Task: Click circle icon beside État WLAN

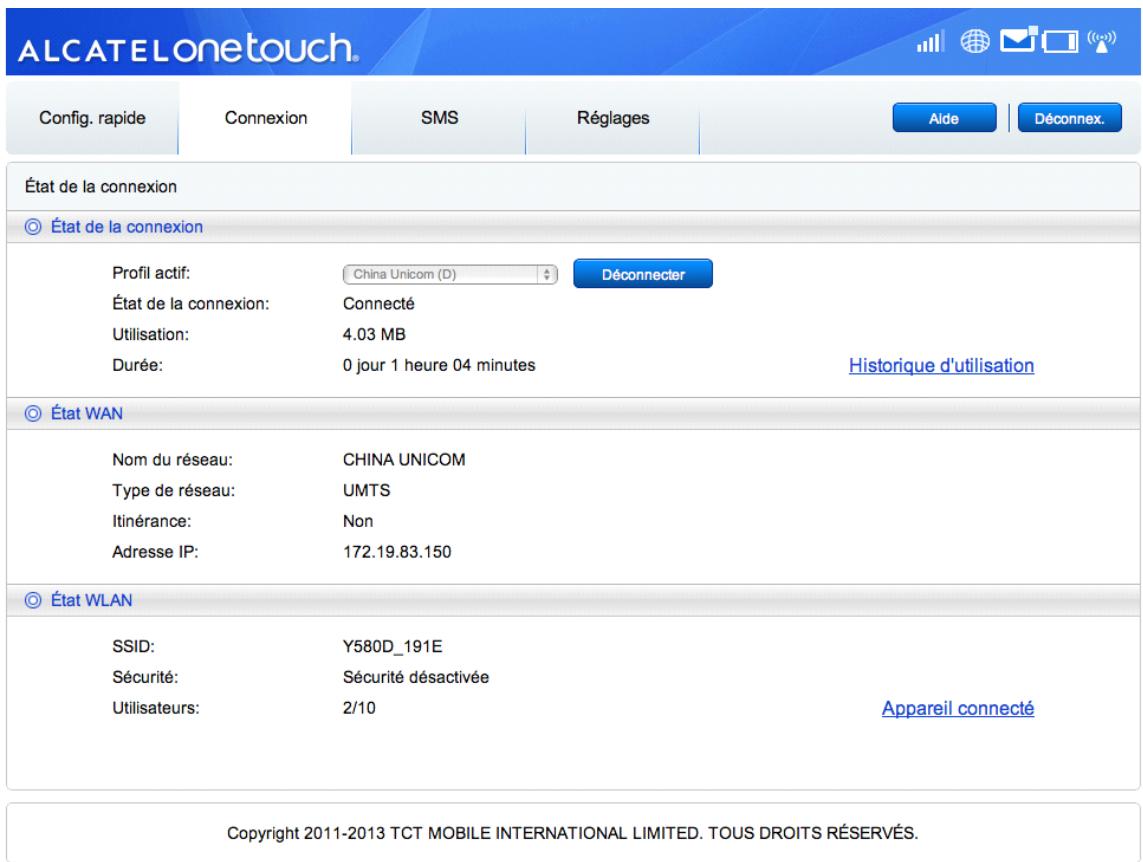Action: (33, 600)
